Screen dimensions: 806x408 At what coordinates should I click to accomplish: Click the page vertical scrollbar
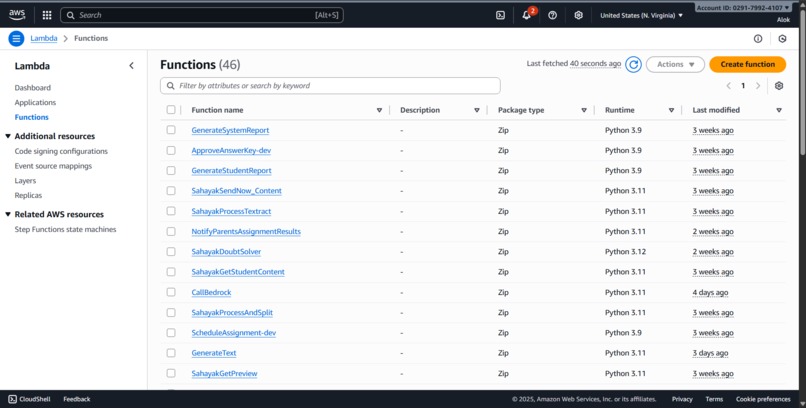pos(802,82)
